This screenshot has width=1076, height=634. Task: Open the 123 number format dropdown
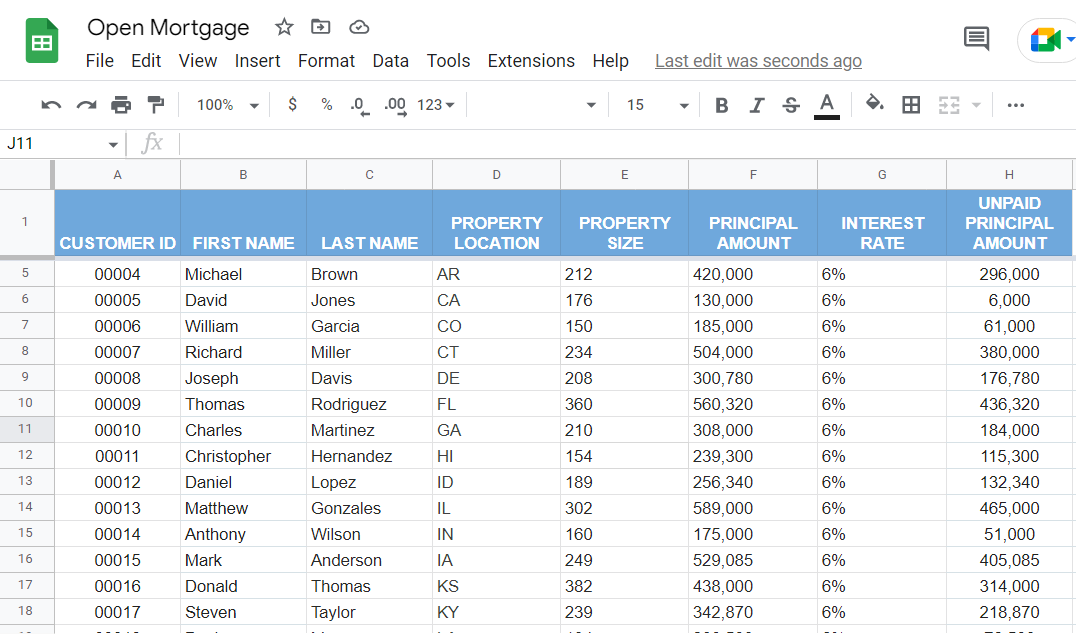[436, 105]
